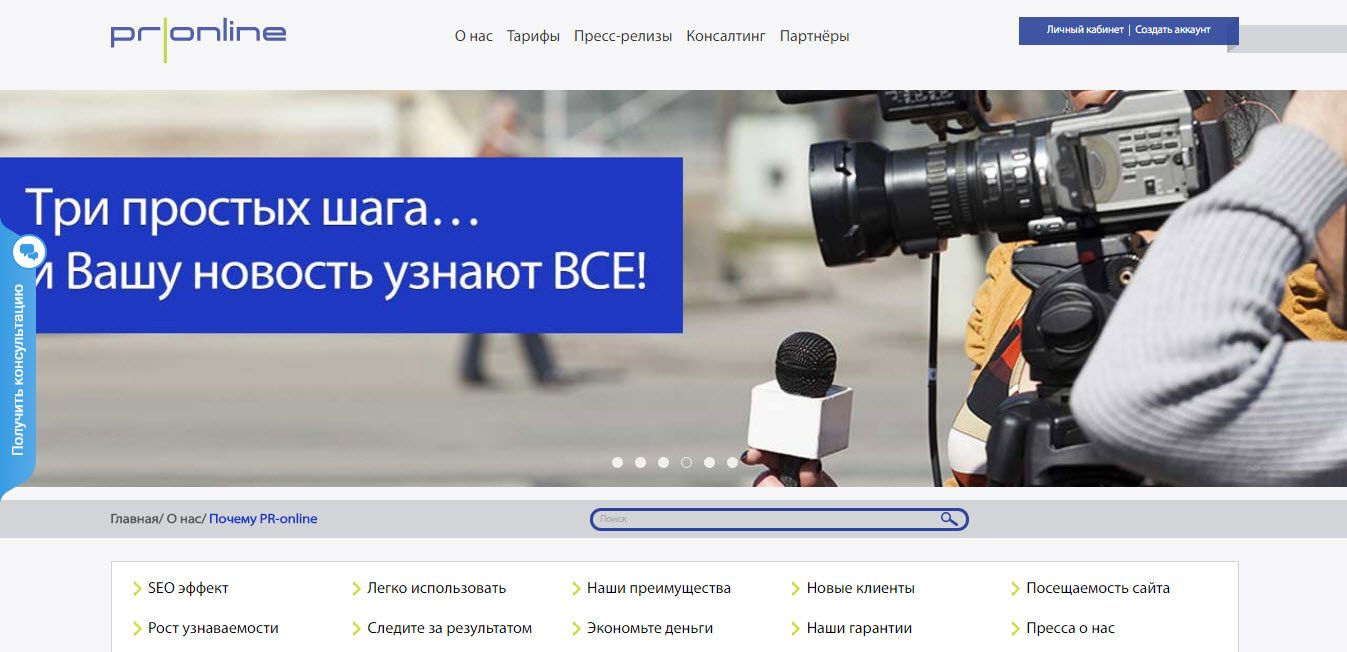Open the Консалтинг menu item
Image resolution: width=1347 pixels, height=652 pixels.
click(x=726, y=36)
